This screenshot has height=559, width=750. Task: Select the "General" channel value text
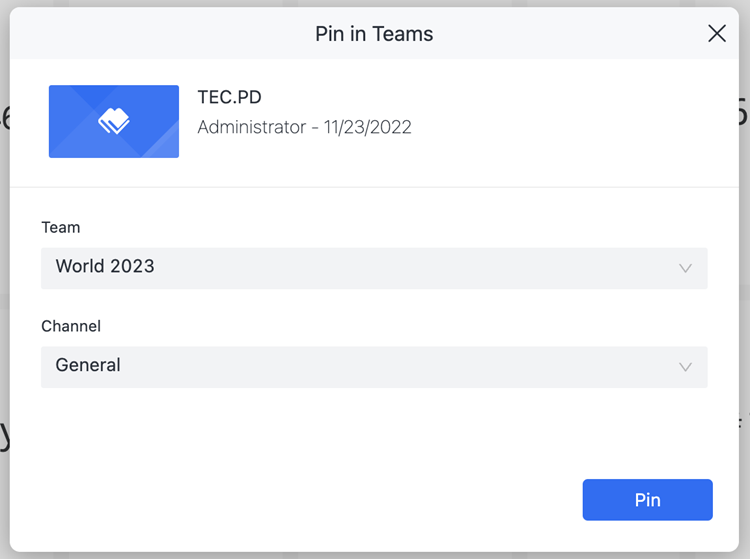coord(88,366)
